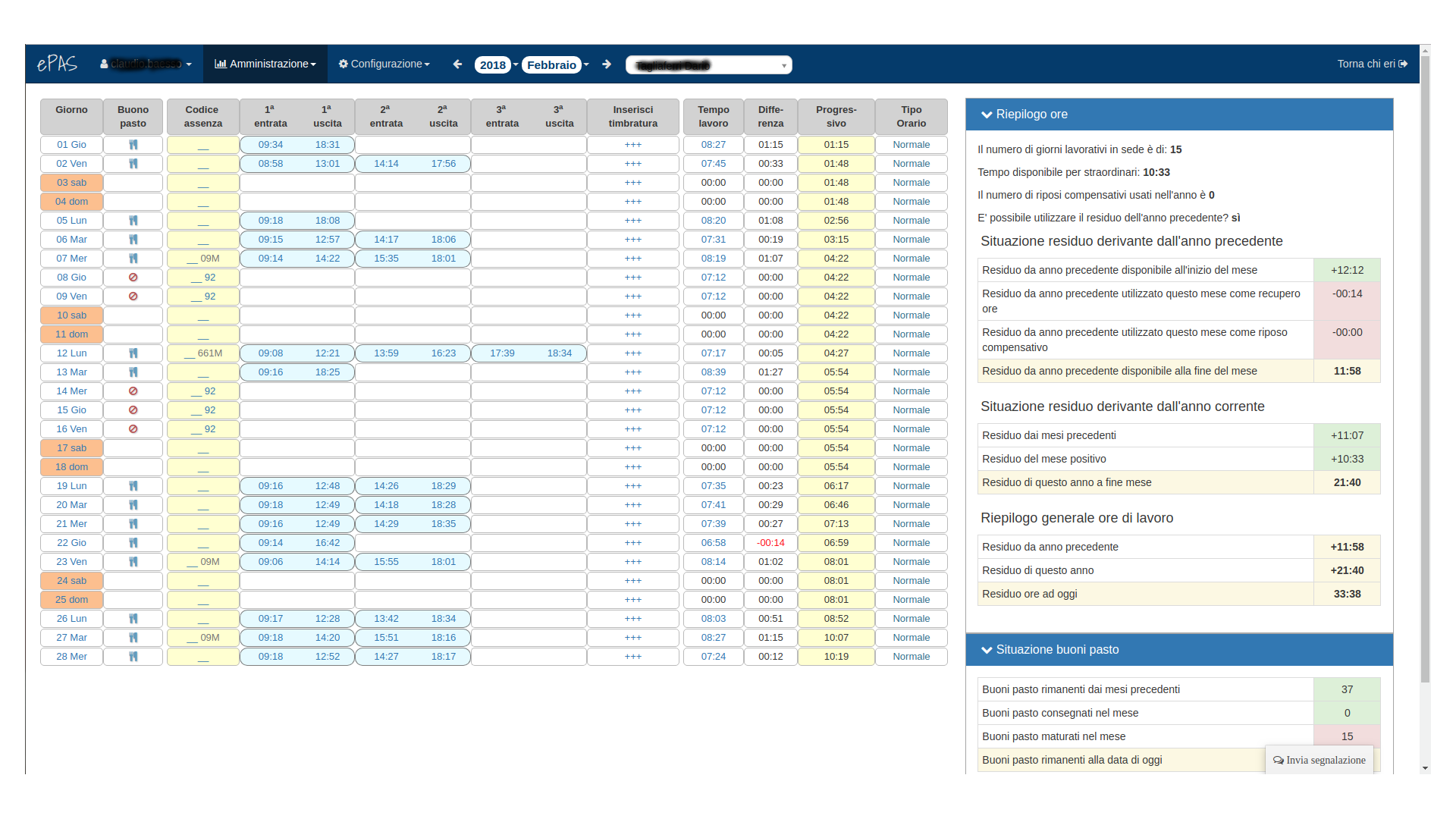1456x819 pixels.
Task: Click second entry 14:14 on 02 Ven
Action: click(x=386, y=164)
